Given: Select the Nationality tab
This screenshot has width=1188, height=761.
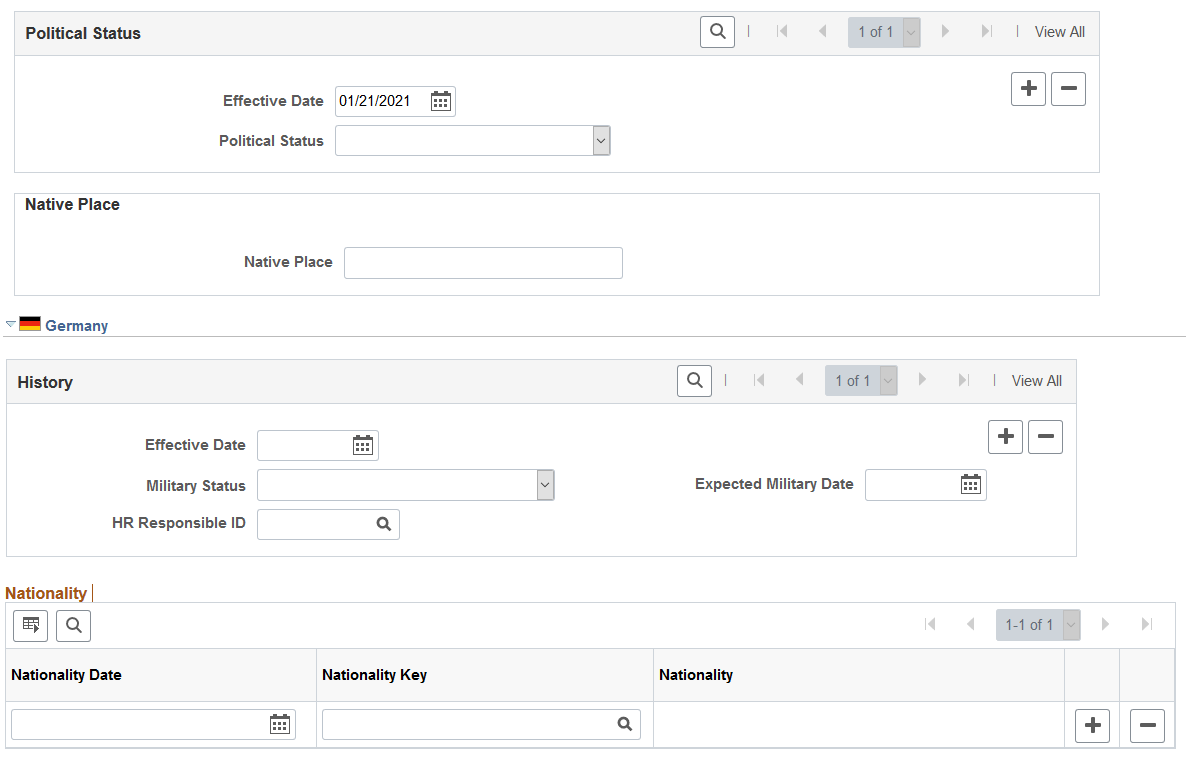Looking at the screenshot, I should pos(46,593).
